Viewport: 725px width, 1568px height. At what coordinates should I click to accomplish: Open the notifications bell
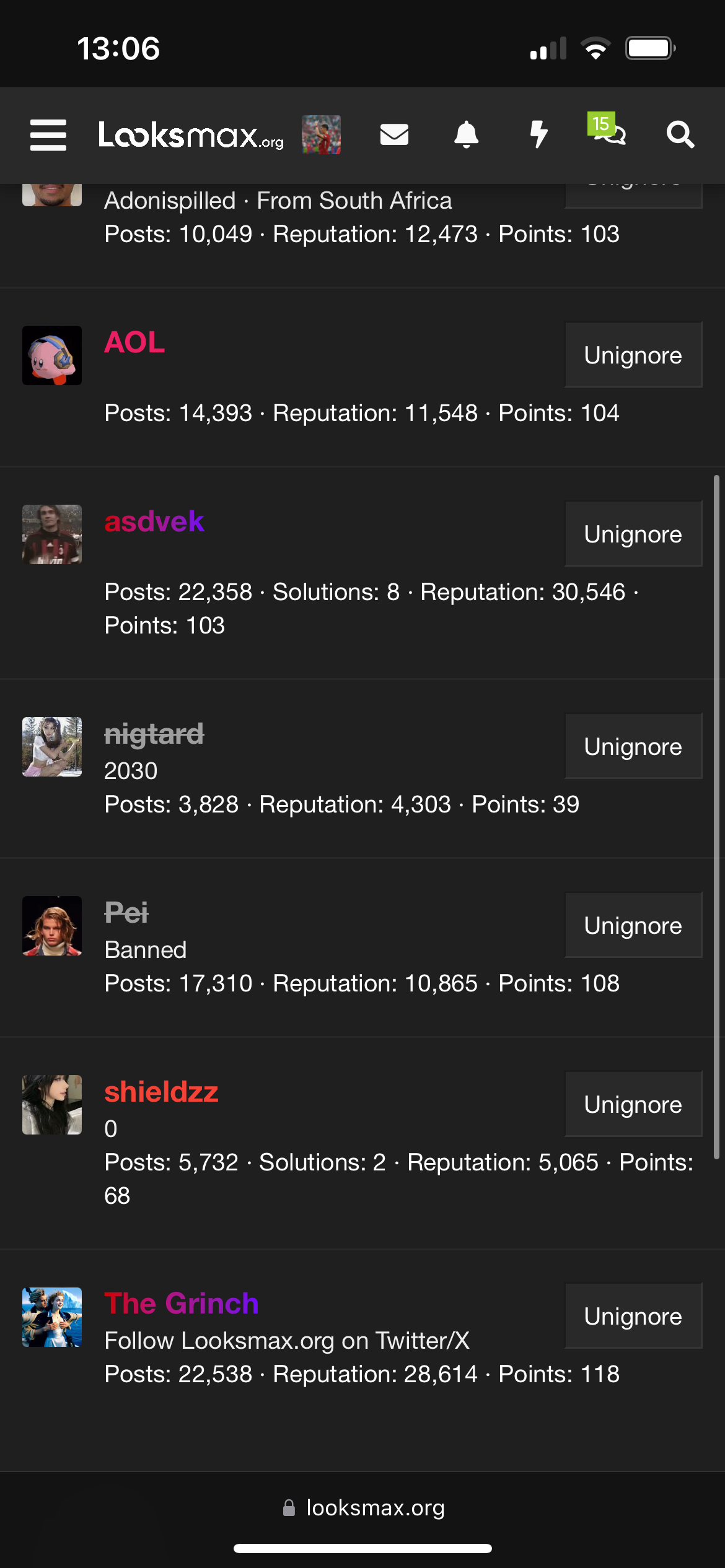(467, 134)
